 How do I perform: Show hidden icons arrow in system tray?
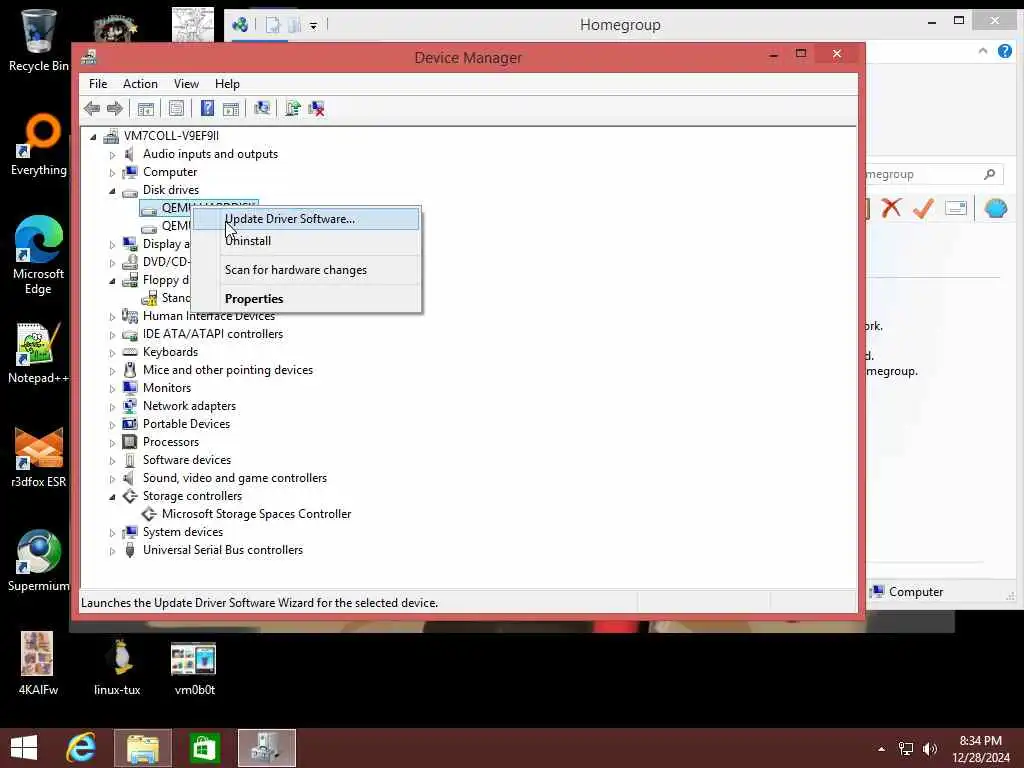pos(882,749)
